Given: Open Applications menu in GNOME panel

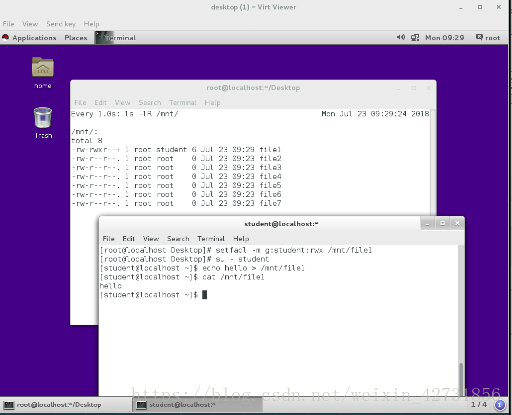Looking at the screenshot, I should coord(34,38).
